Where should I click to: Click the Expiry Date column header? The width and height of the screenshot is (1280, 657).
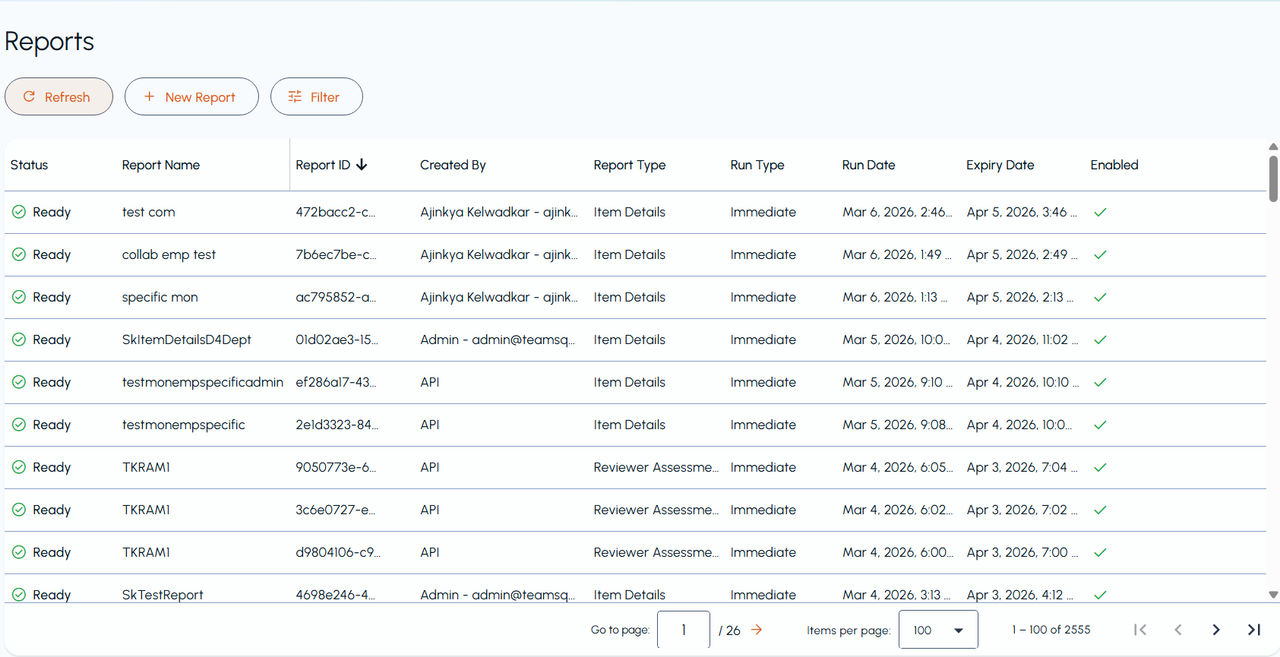[x=1000, y=165]
